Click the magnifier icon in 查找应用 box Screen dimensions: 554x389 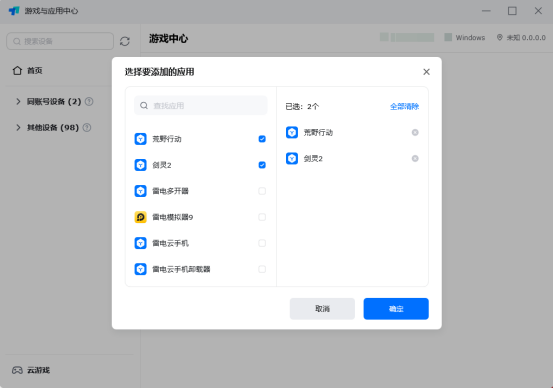(x=144, y=106)
